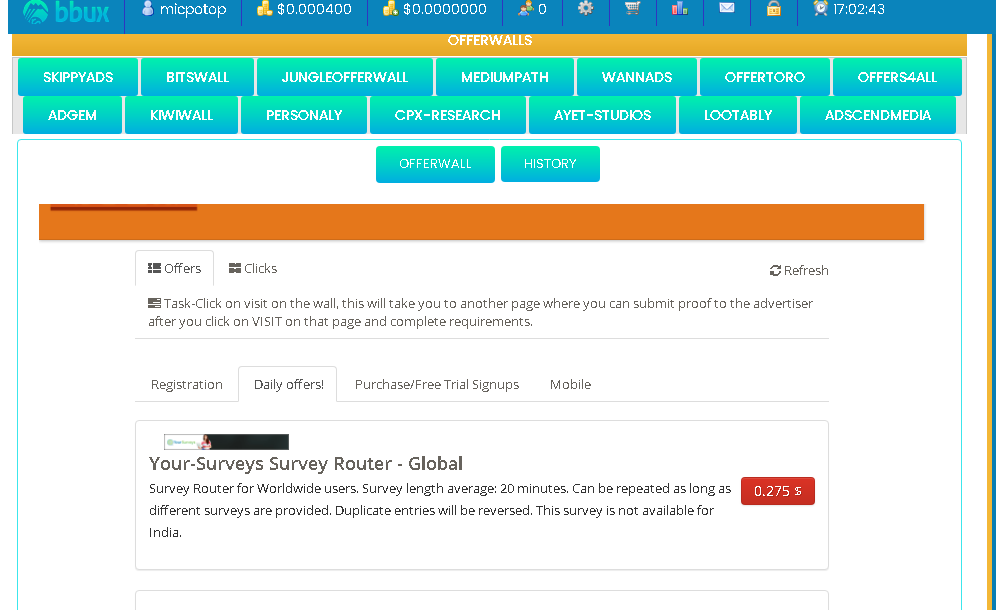The width and height of the screenshot is (996, 610).
Task: Open the AYET-STUDIOS offerwall
Action: click(x=602, y=115)
